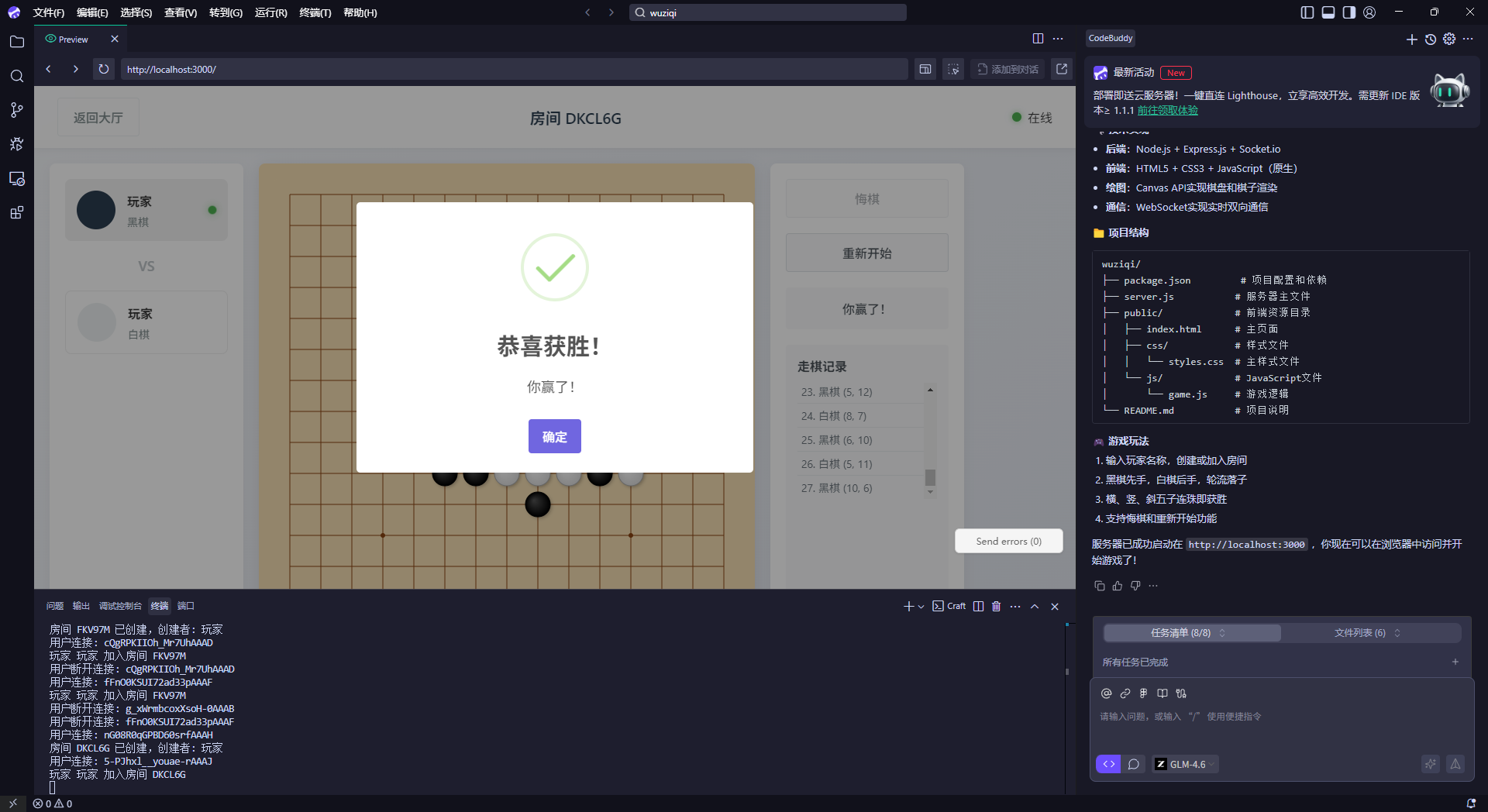1488x812 pixels.
Task: Open the Extensions icon in activity bar
Action: click(x=16, y=213)
